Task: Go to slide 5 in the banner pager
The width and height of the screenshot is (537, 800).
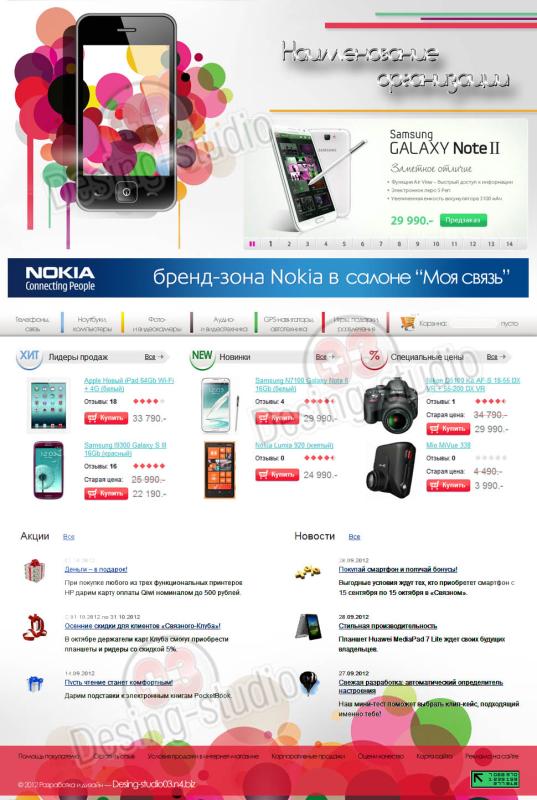Action: click(x=344, y=244)
